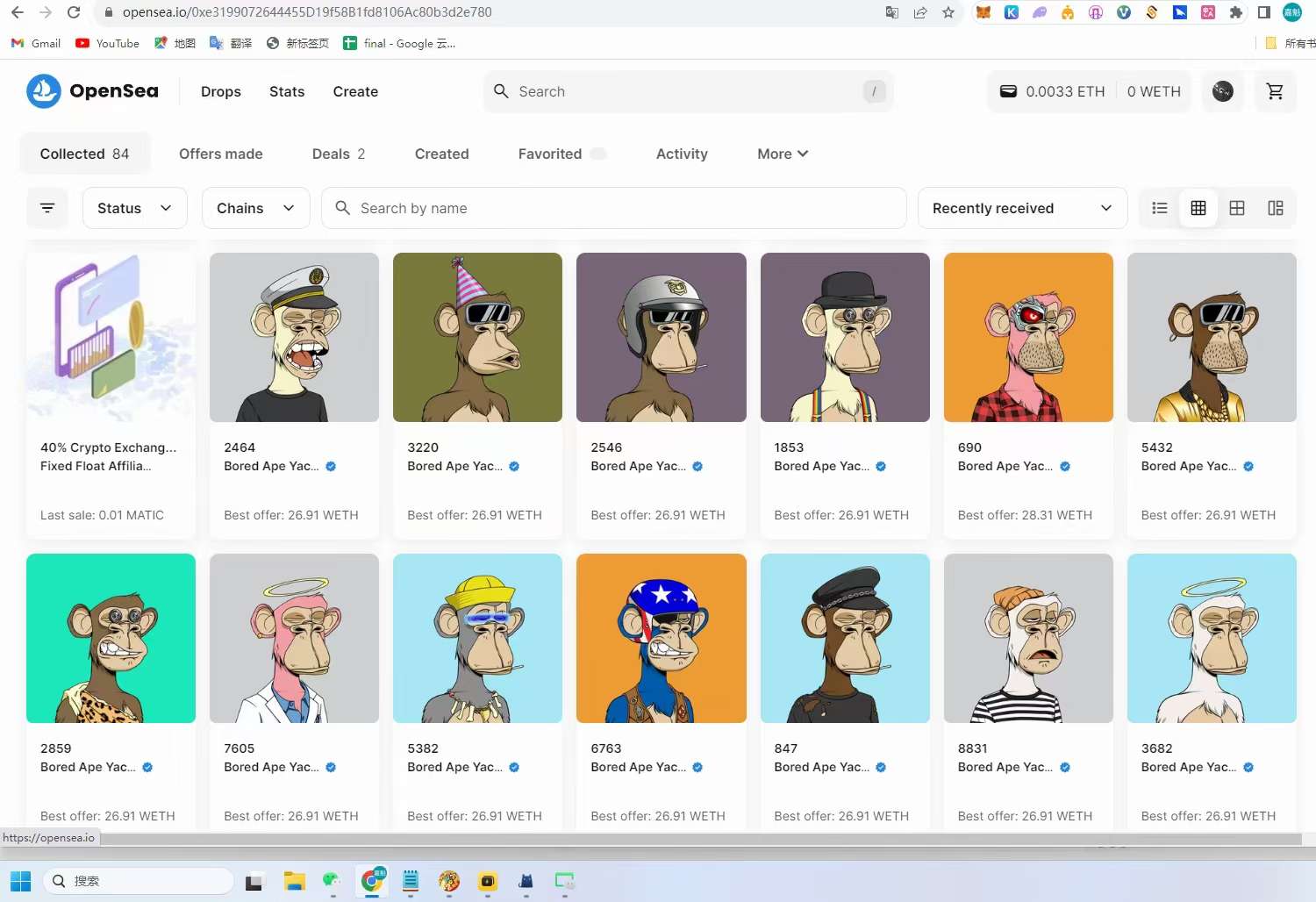Open Bored Ape 7605 lab coat thumbnail
This screenshot has height=902, width=1316.
click(x=294, y=639)
